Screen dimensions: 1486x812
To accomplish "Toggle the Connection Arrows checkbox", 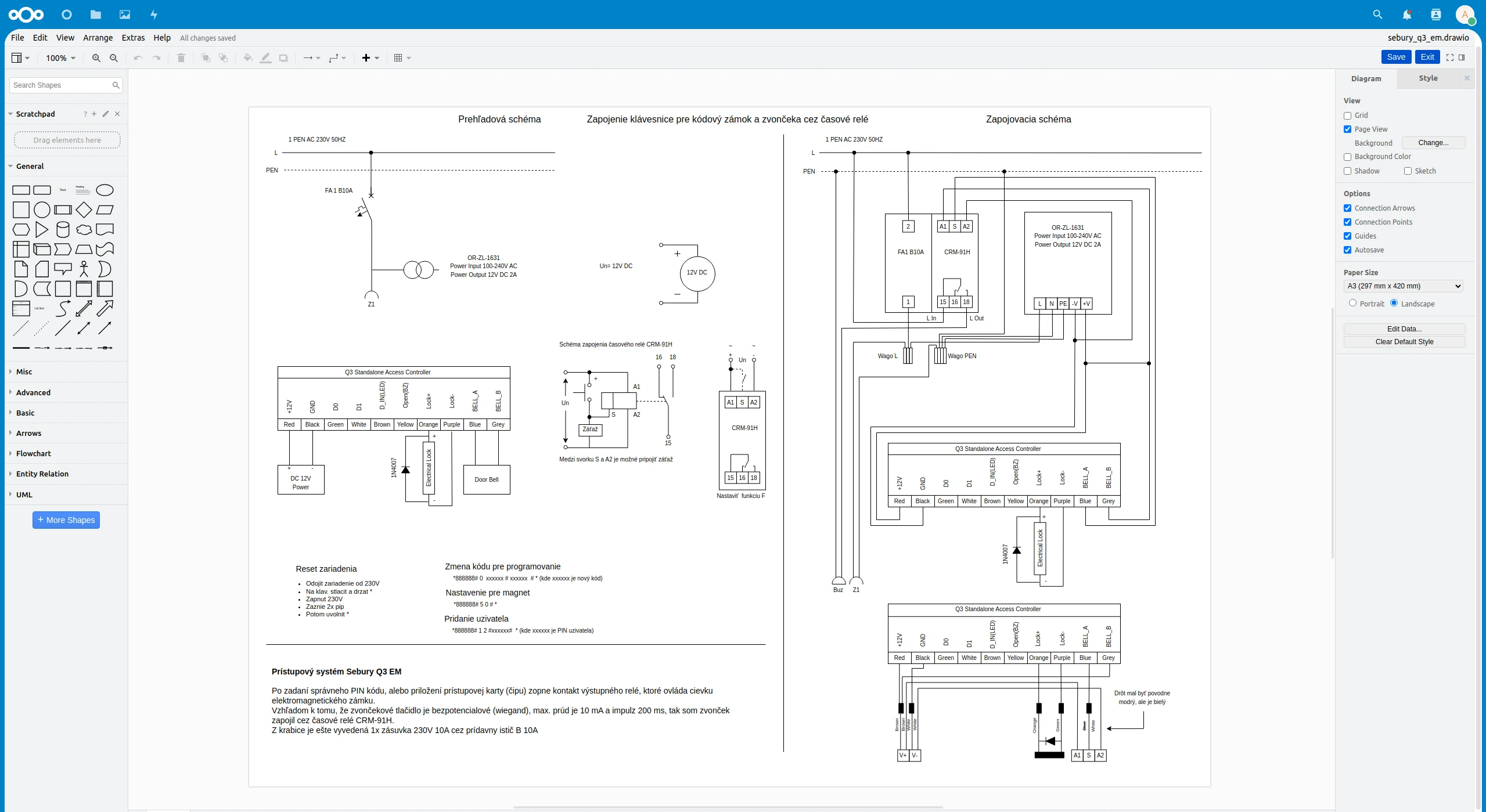I will pos(1347,208).
